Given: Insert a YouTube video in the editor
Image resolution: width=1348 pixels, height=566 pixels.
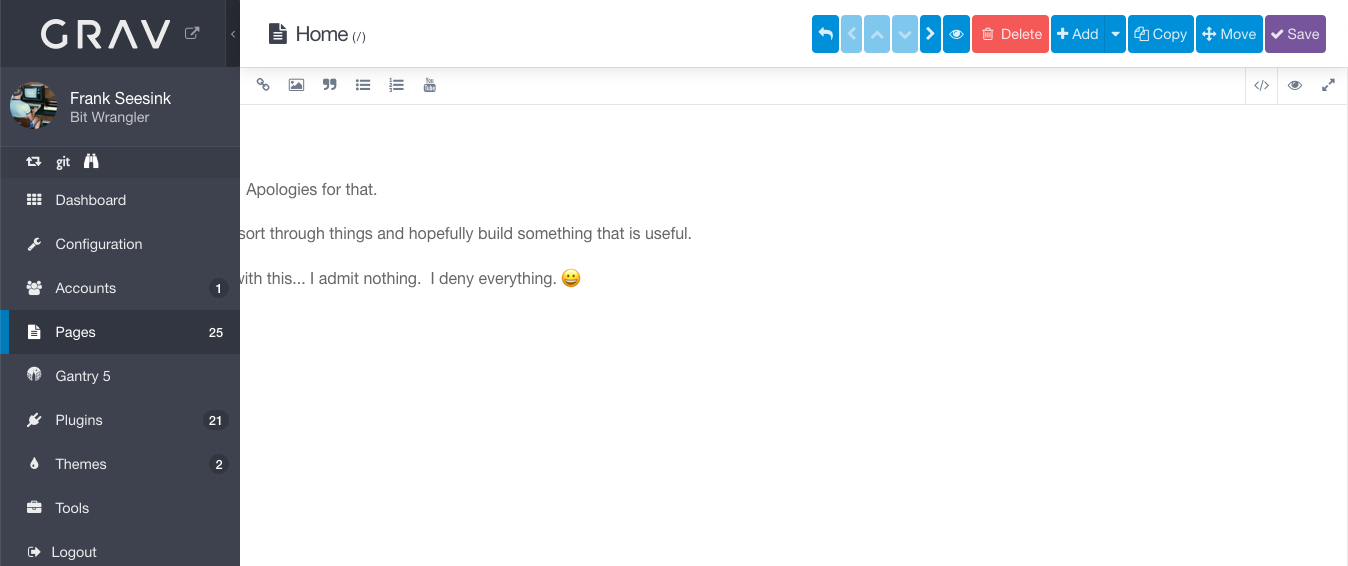Looking at the screenshot, I should 430,85.
